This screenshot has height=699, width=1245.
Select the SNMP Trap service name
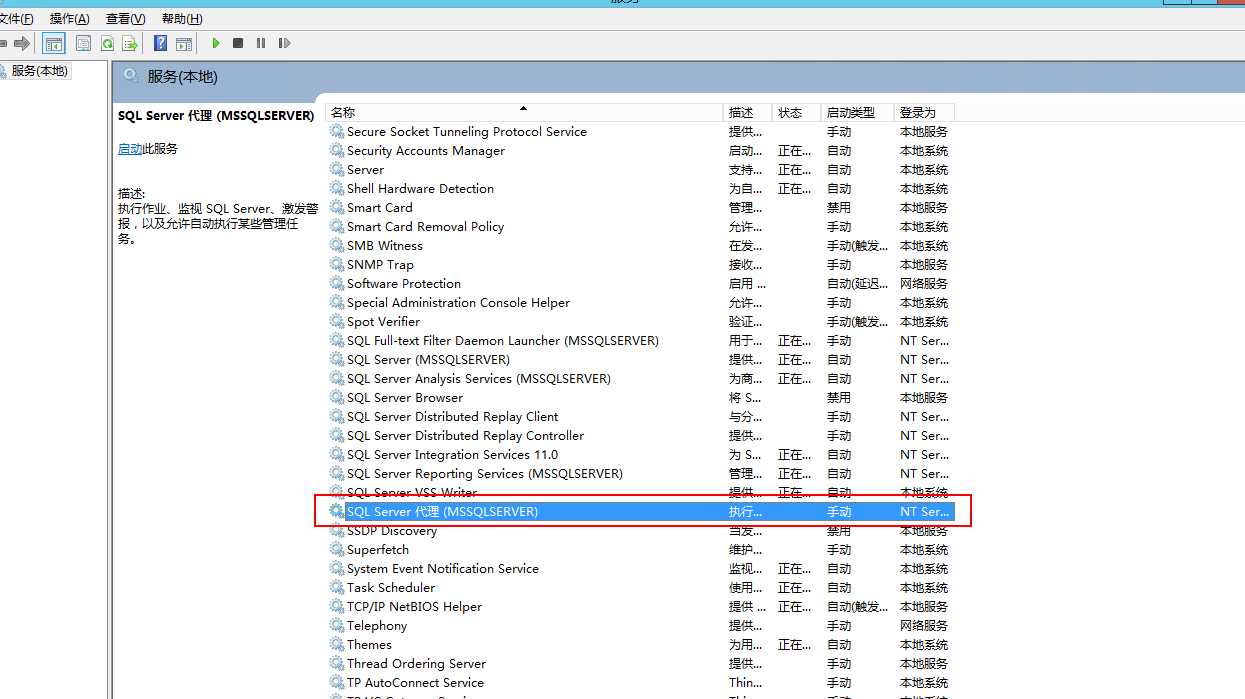[x=380, y=265]
